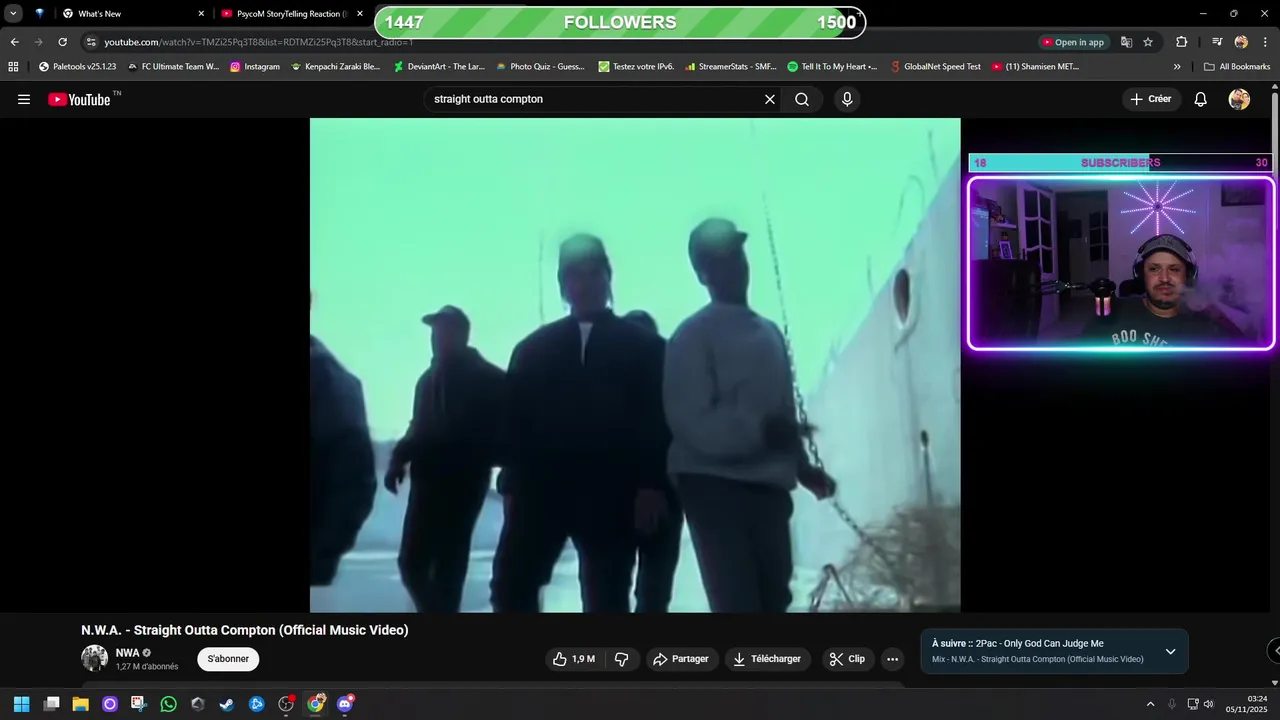Like the video with thumbs up
The image size is (1280, 720).
(574, 659)
